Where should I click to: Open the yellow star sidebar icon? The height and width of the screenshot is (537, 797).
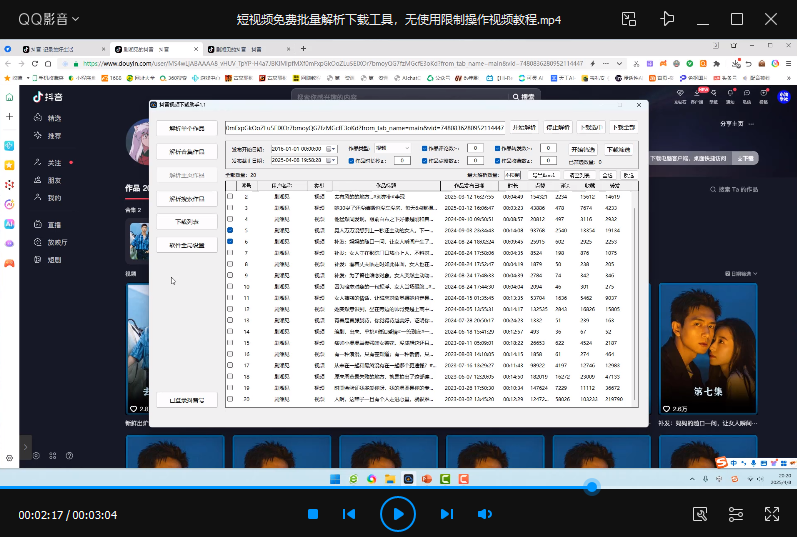[9, 165]
